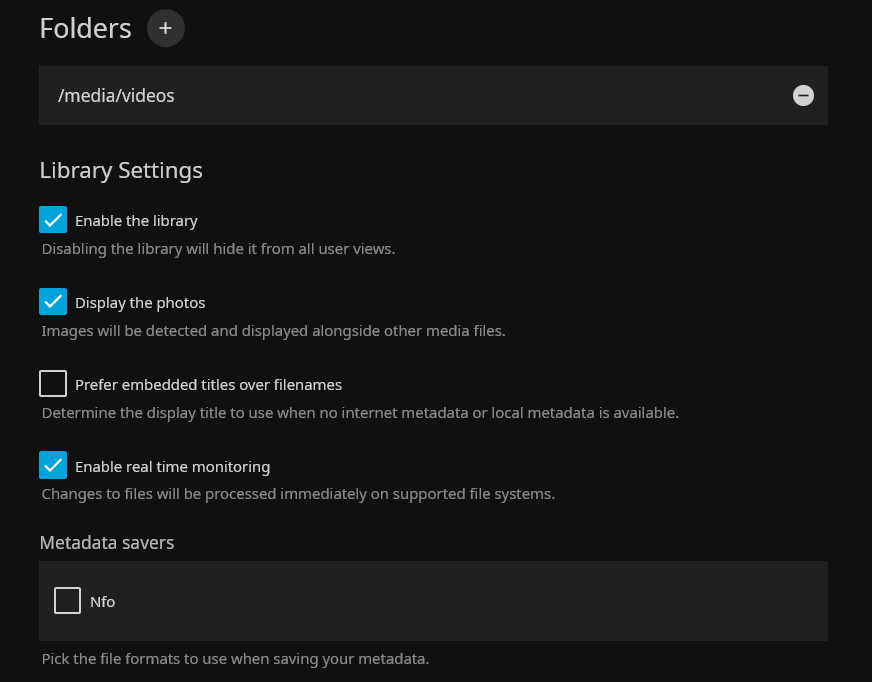This screenshot has width=872, height=682.
Task: Remove the /media/videos folder
Action: [803, 96]
